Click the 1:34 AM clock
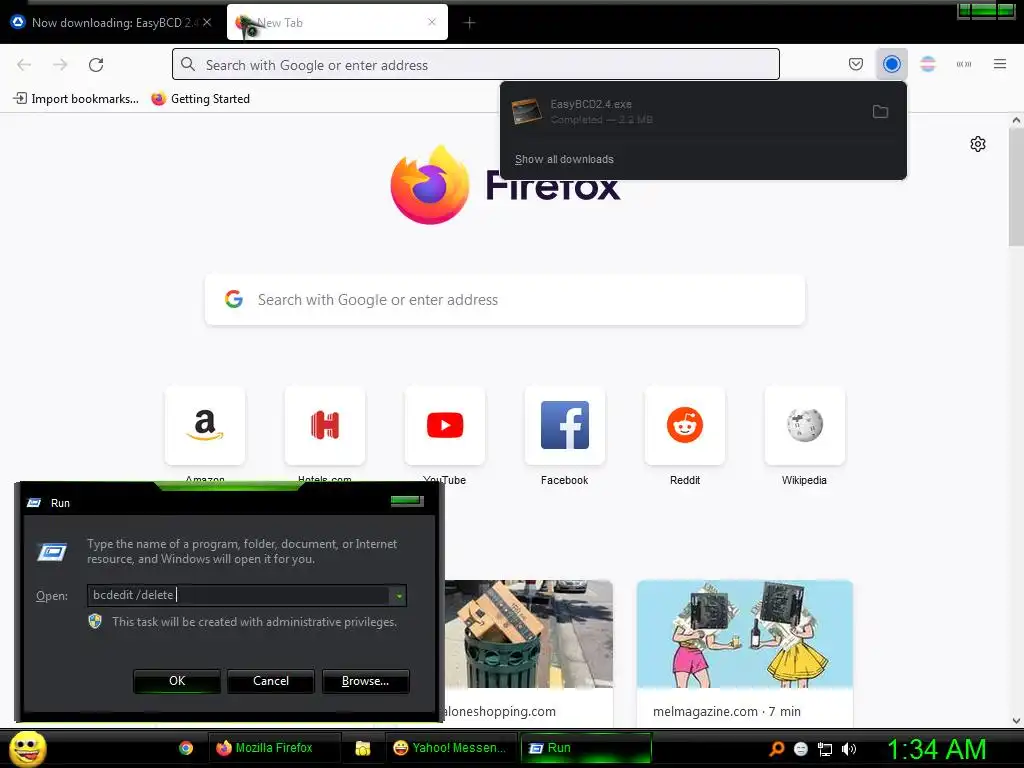The image size is (1024, 768). coord(936,749)
